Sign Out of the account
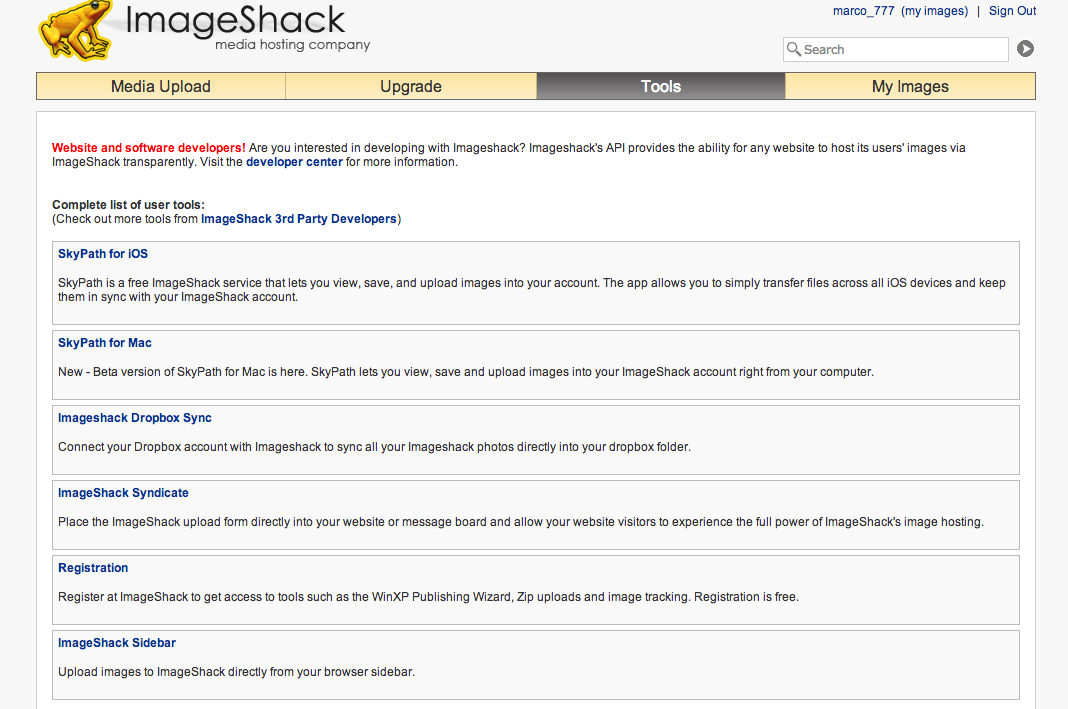The width and height of the screenshot is (1068, 709). [x=1012, y=11]
